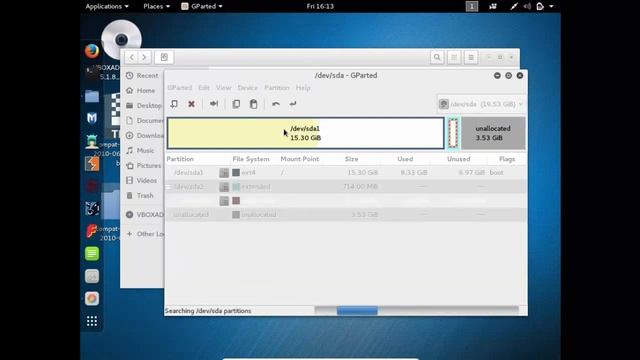Click the lock icon on the /dev/sda2 row
640x360 pixels.
[224, 187]
